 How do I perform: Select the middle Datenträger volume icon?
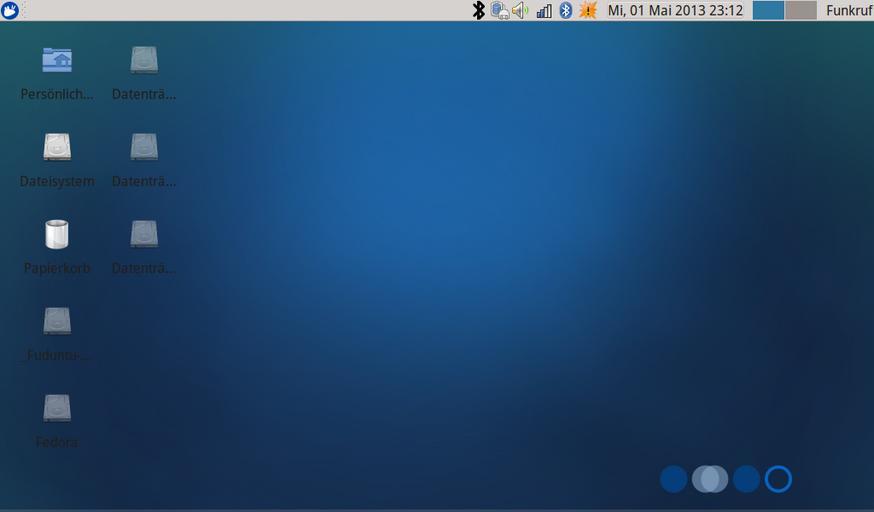coord(144,148)
